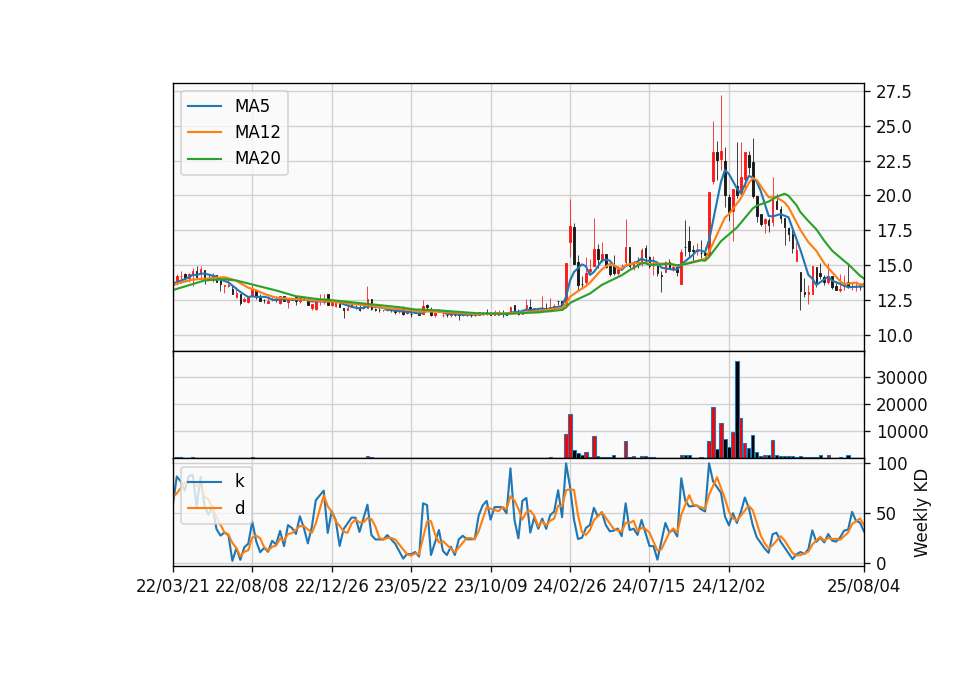Click the 24/02/26 date tick label
Image resolution: width=960 pixels, height=690 pixels.
click(569, 586)
